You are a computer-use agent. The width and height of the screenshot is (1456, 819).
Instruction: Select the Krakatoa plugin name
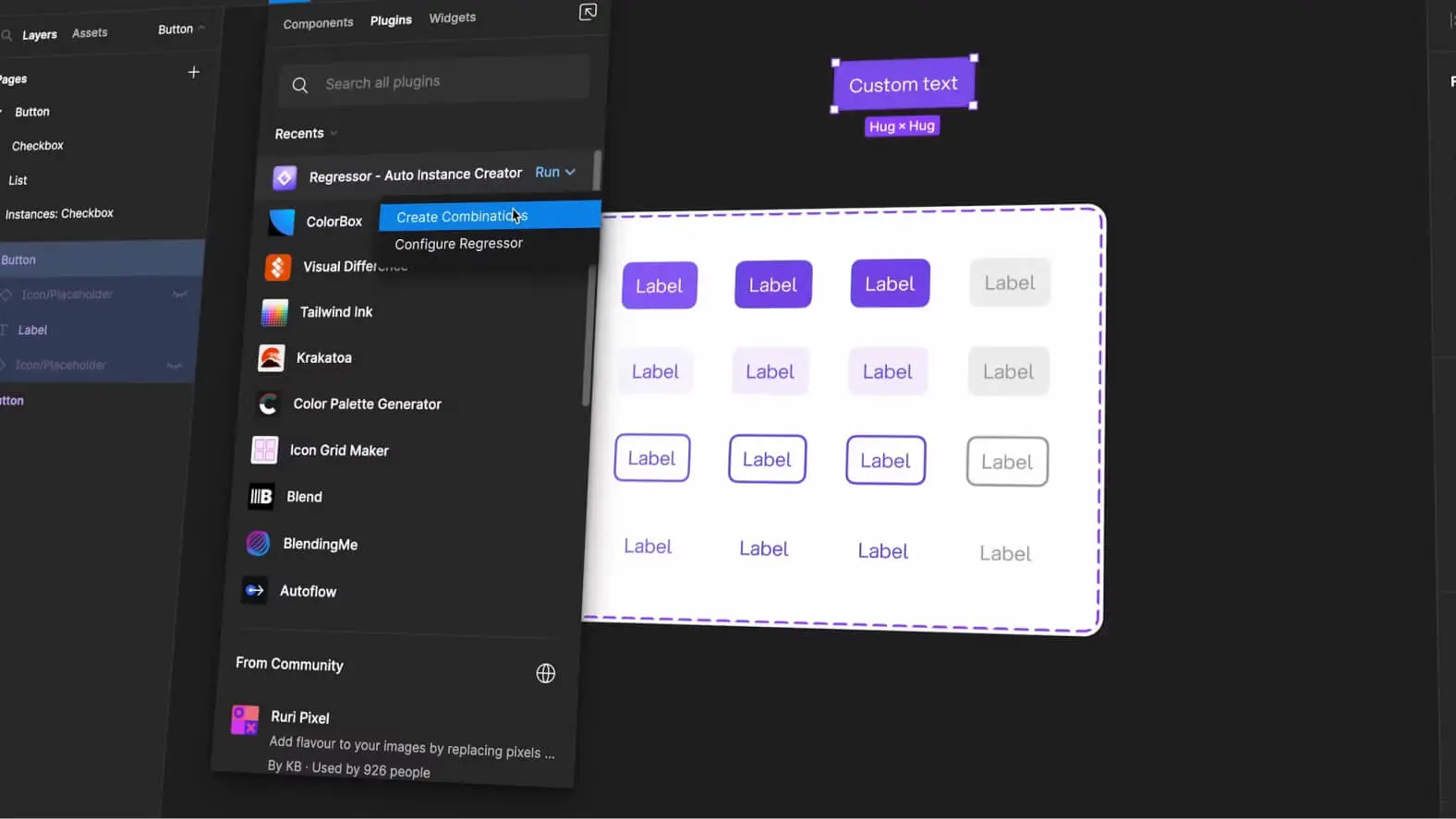coord(324,358)
